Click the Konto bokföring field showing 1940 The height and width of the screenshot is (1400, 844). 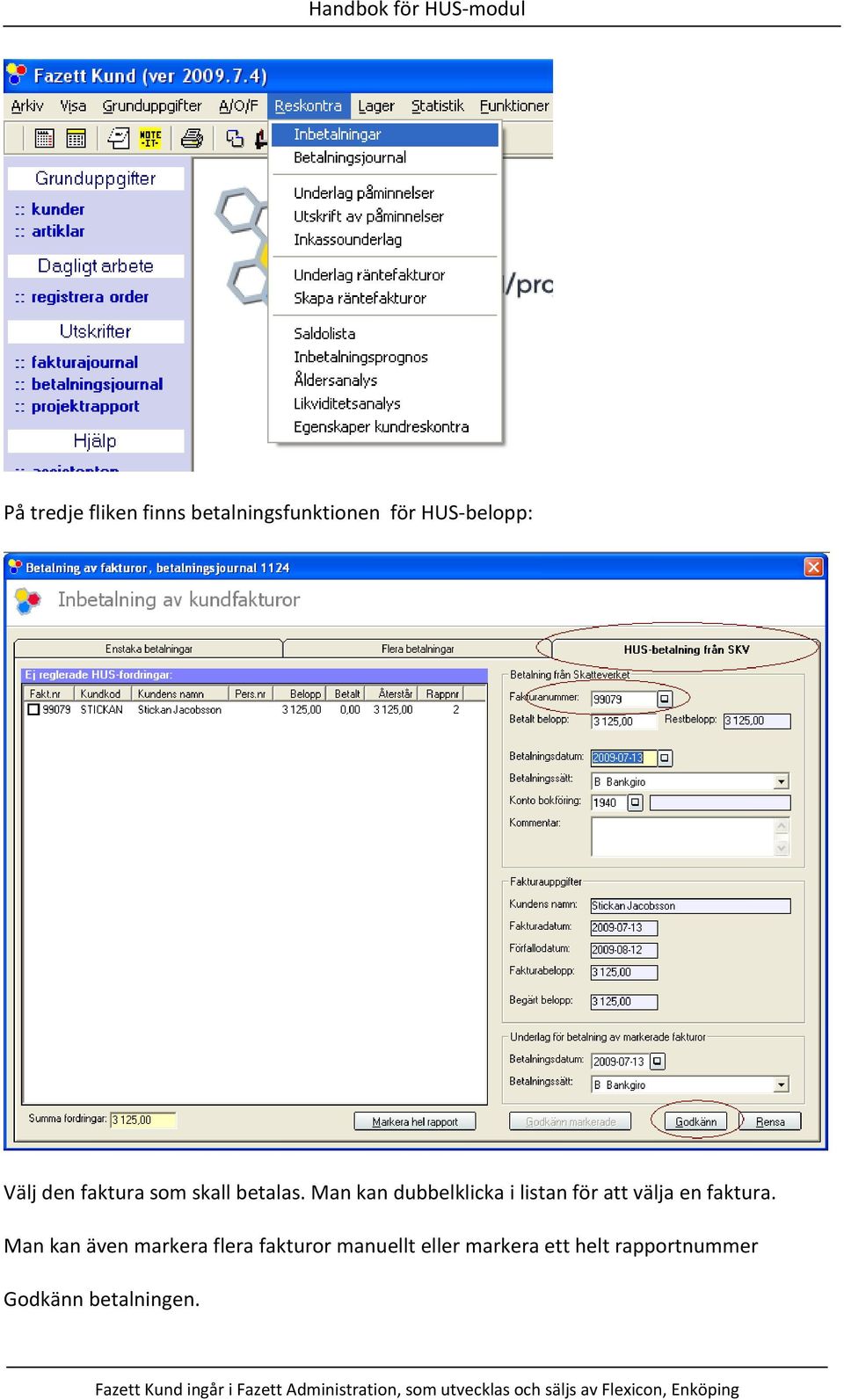coord(608,802)
